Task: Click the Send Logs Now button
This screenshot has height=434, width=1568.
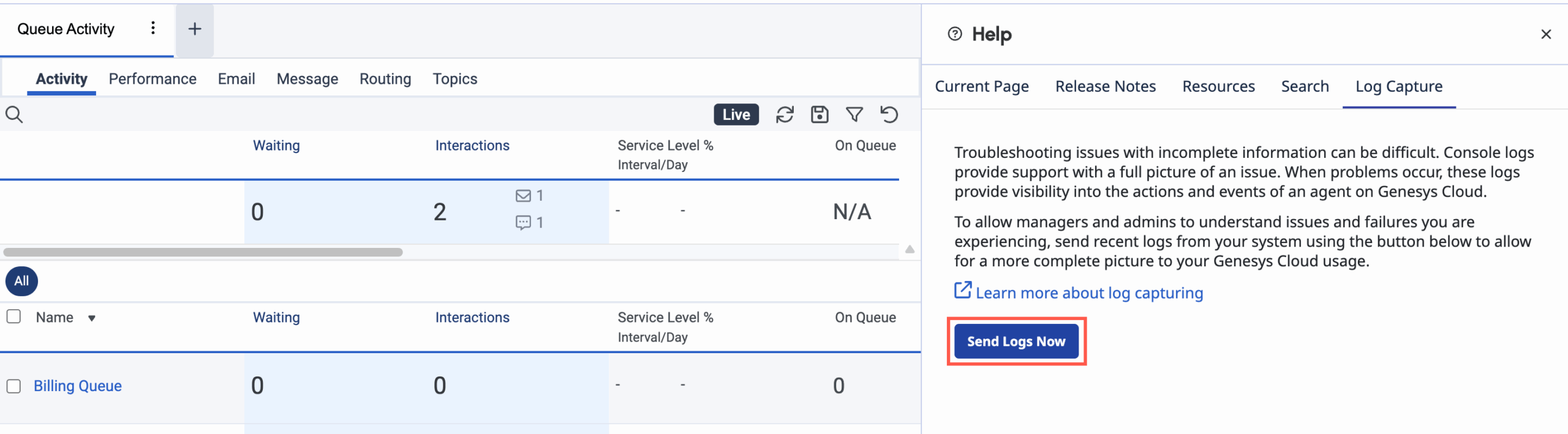Action: [1016, 342]
